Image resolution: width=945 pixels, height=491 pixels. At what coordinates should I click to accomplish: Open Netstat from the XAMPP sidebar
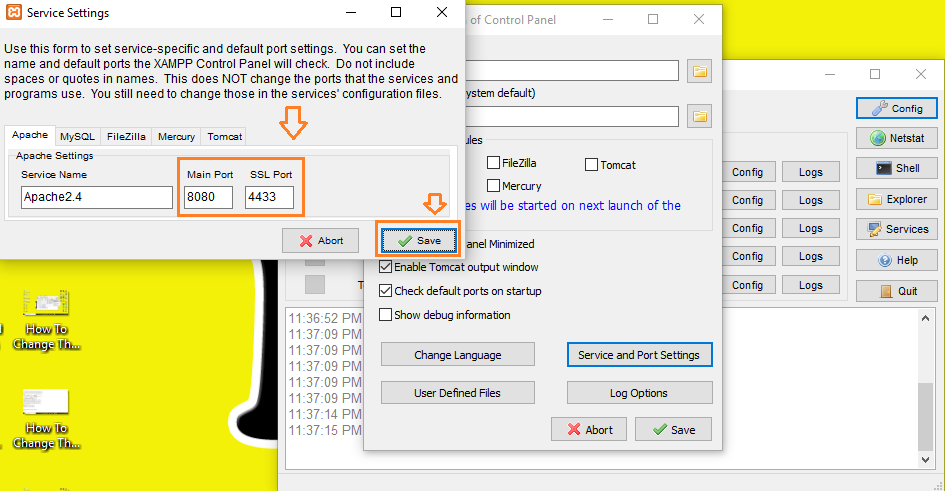click(897, 138)
